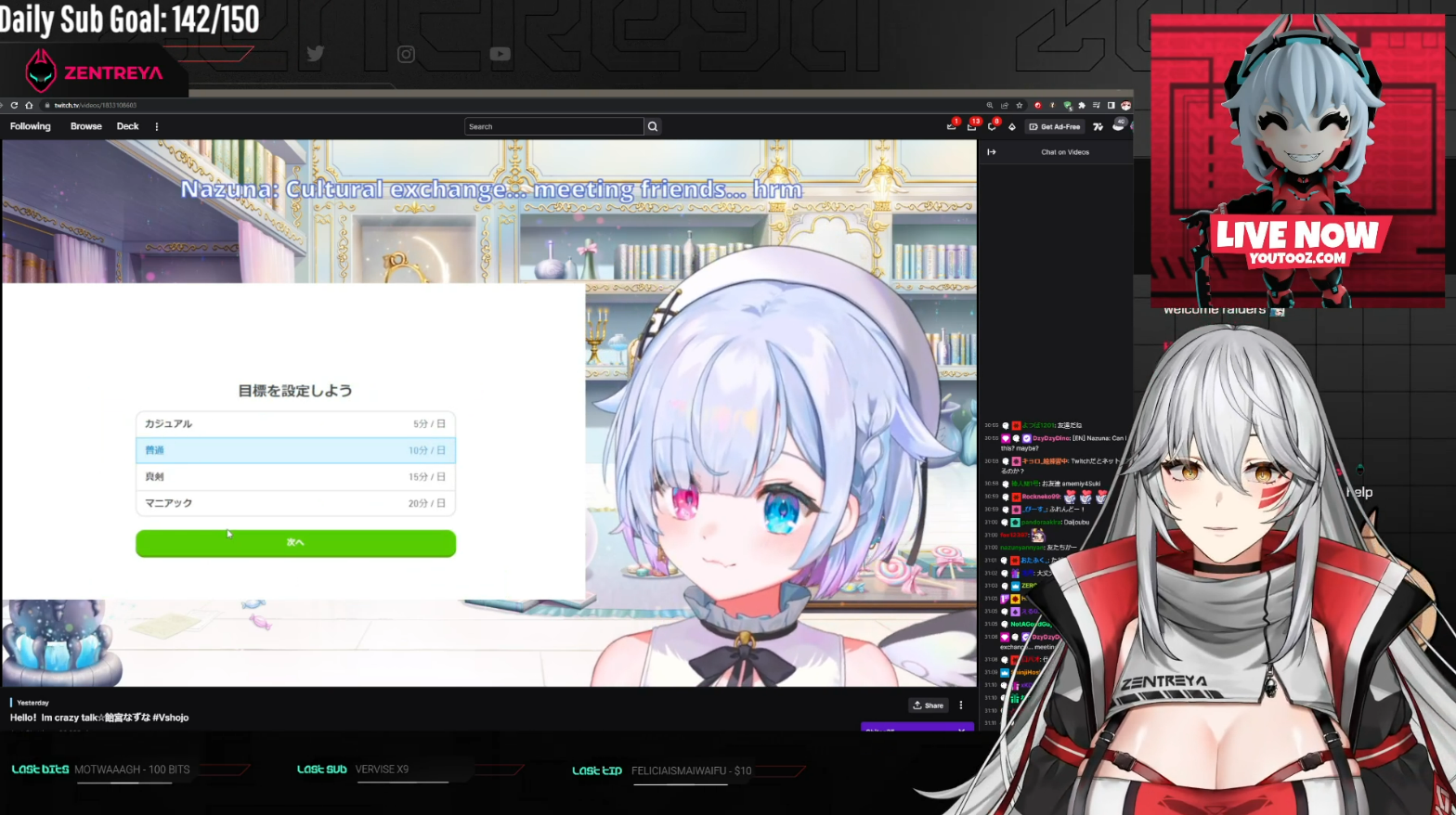Viewport: 1456px width, 815px height.
Task: Click the Twitter bird icon in overlay
Action: click(x=316, y=54)
